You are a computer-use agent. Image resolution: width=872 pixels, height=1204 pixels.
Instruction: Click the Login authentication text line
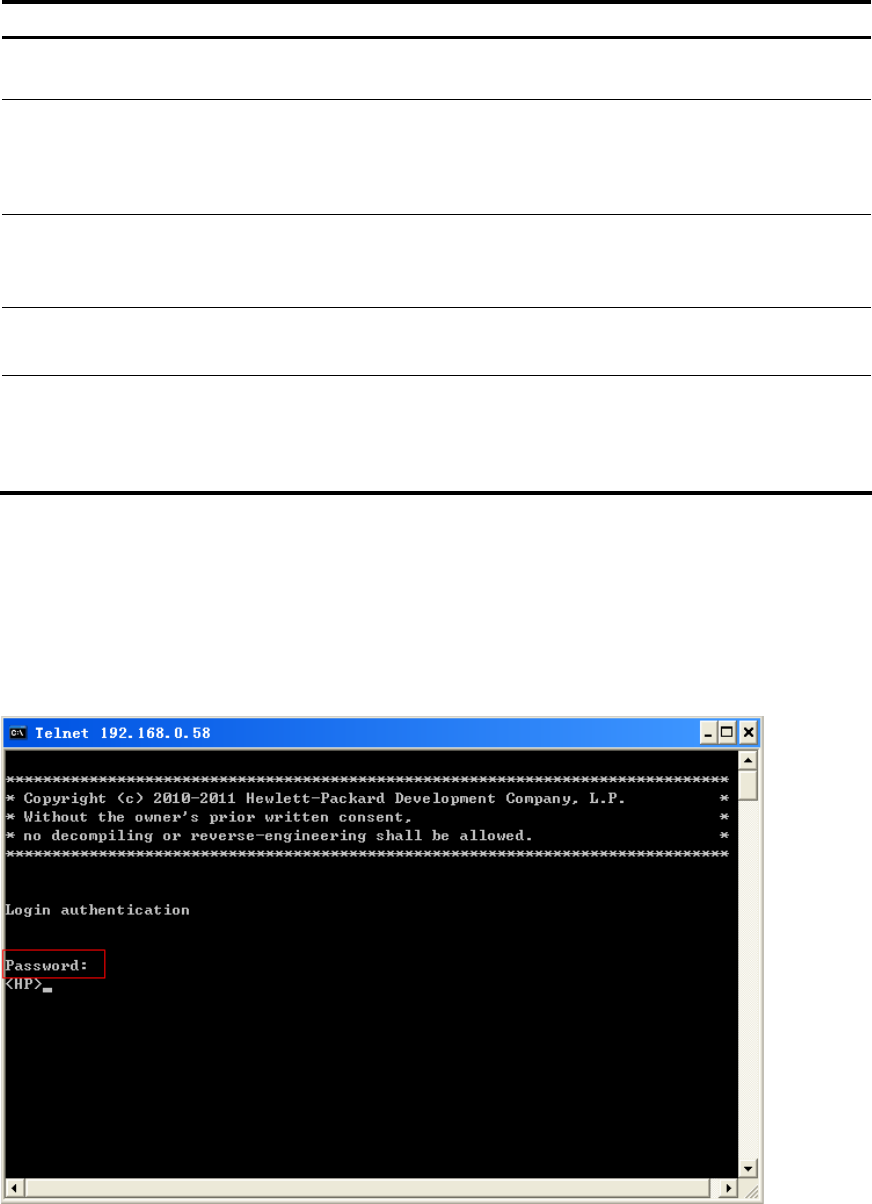click(x=97, y=910)
